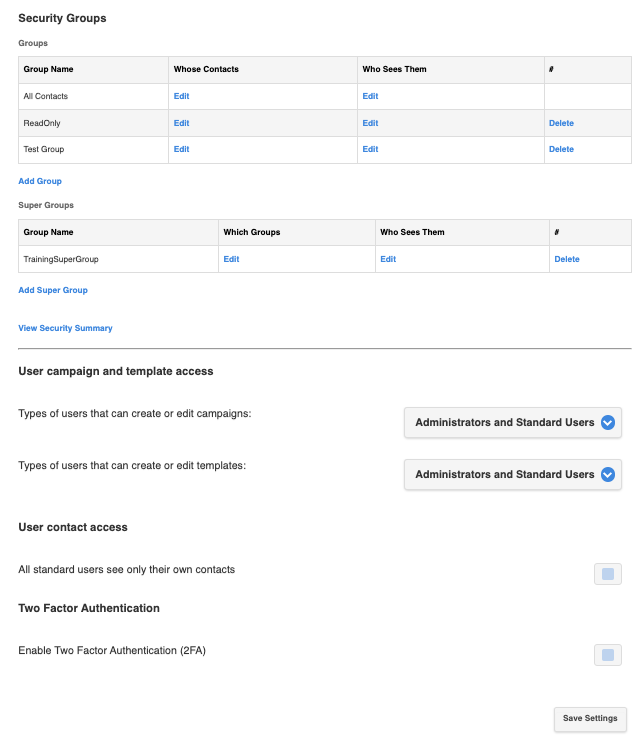Toggle standard users see only own contacts

click(607, 574)
